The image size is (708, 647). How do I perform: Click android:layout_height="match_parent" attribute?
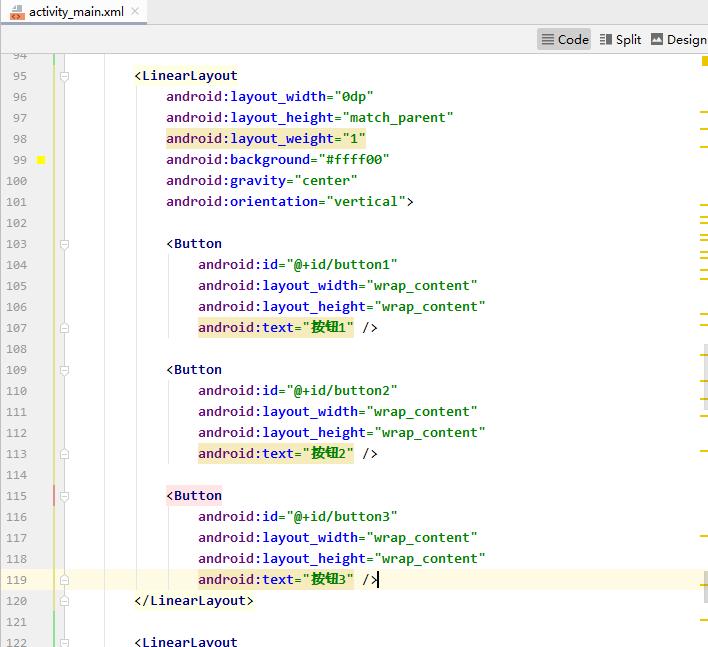pyautogui.click(x=309, y=117)
